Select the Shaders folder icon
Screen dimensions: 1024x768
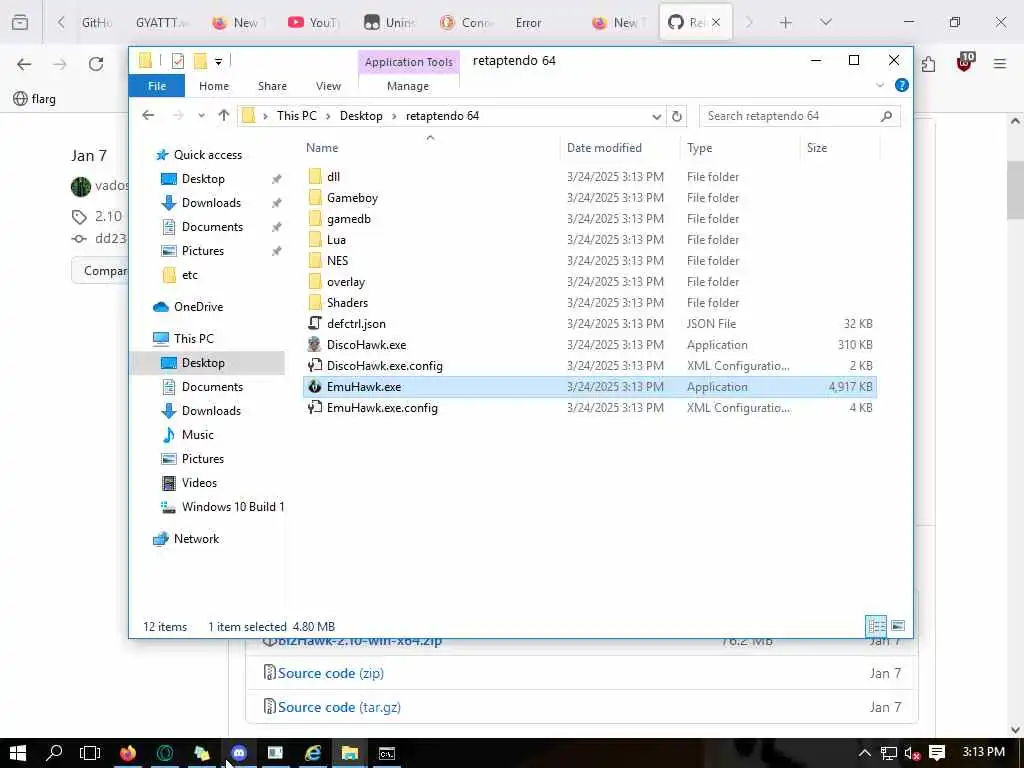[x=315, y=302]
